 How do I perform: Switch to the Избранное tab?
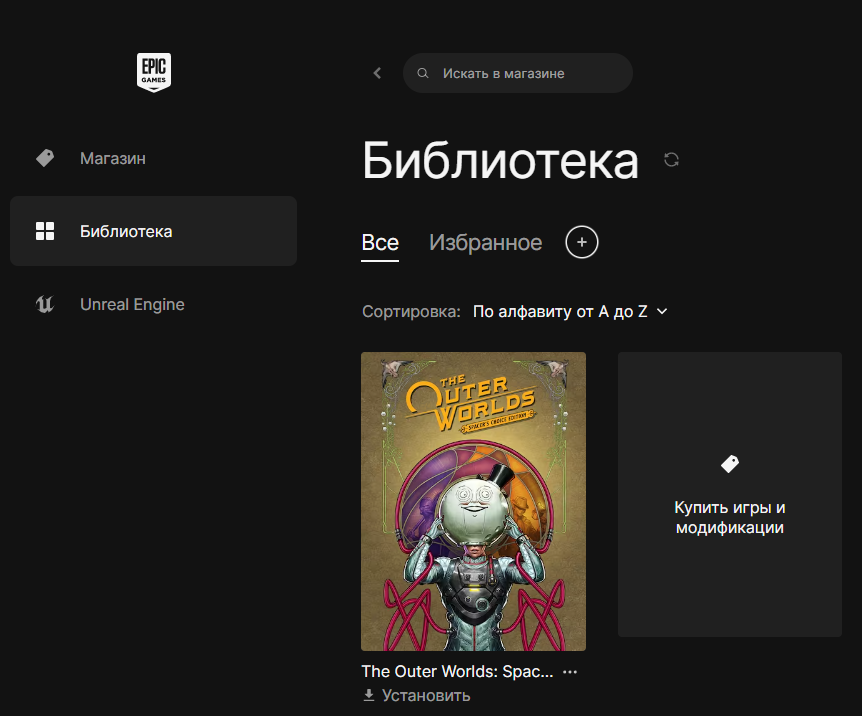point(485,243)
